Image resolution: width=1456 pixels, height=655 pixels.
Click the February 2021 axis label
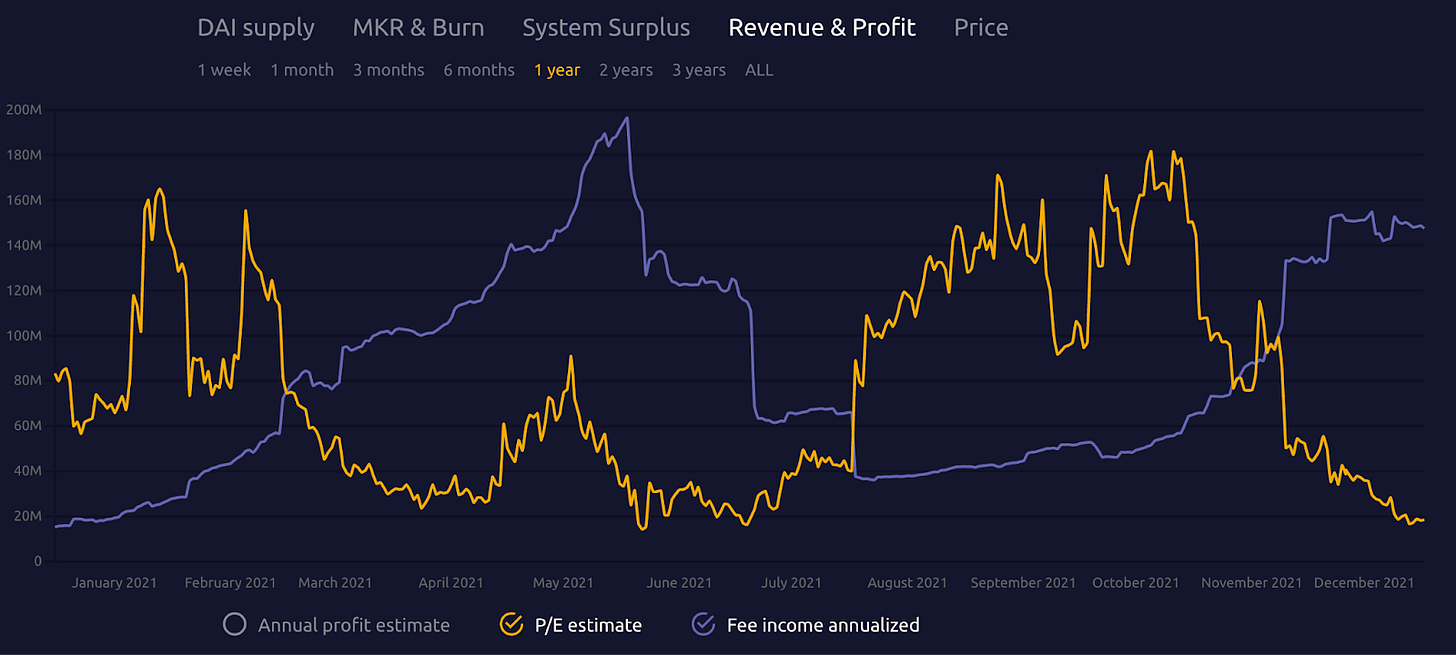232,583
